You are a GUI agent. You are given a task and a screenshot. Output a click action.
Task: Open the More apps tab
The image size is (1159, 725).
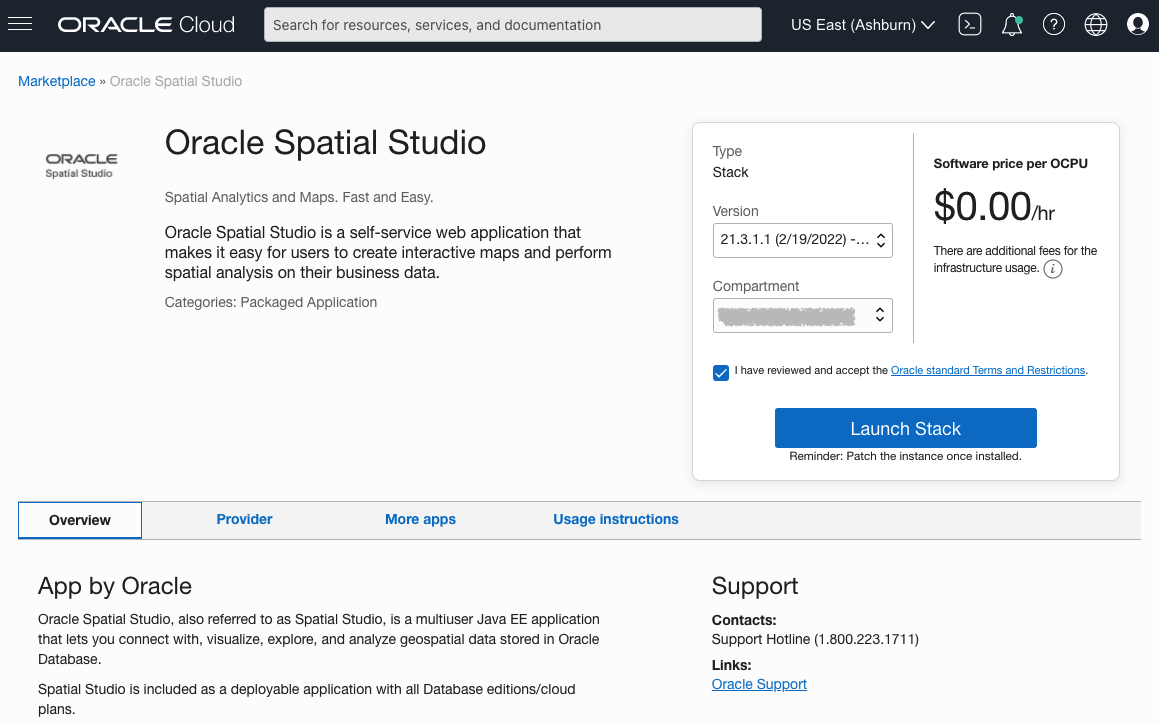[x=420, y=519]
